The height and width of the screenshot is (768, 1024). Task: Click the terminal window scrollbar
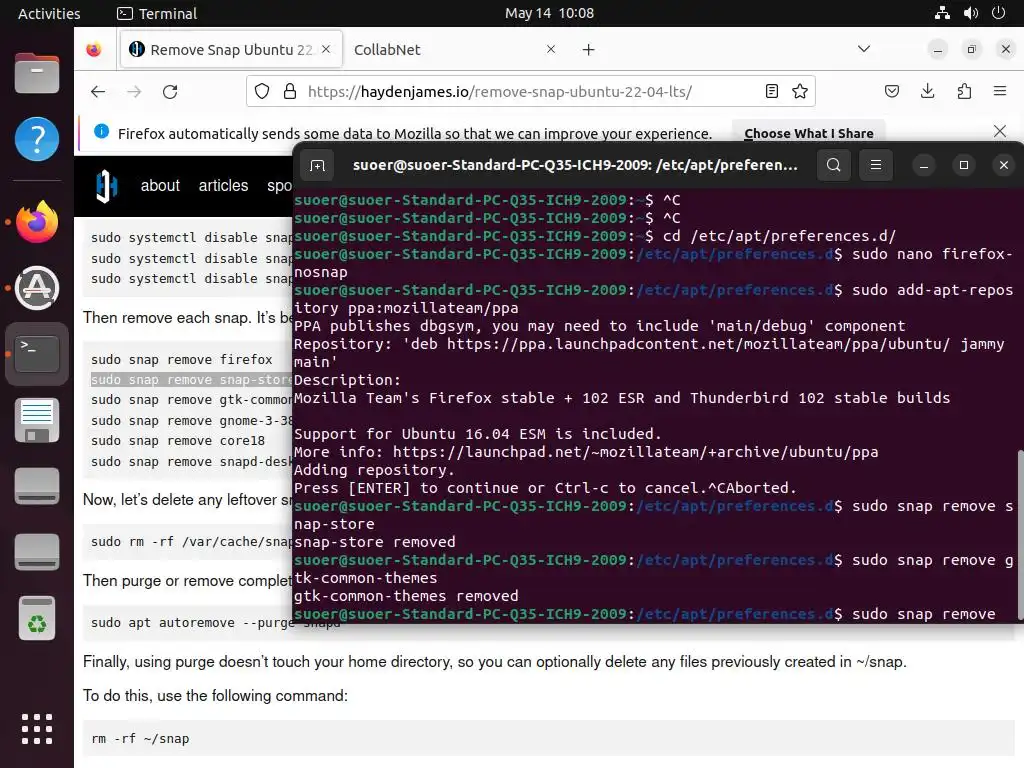(x=1019, y=534)
